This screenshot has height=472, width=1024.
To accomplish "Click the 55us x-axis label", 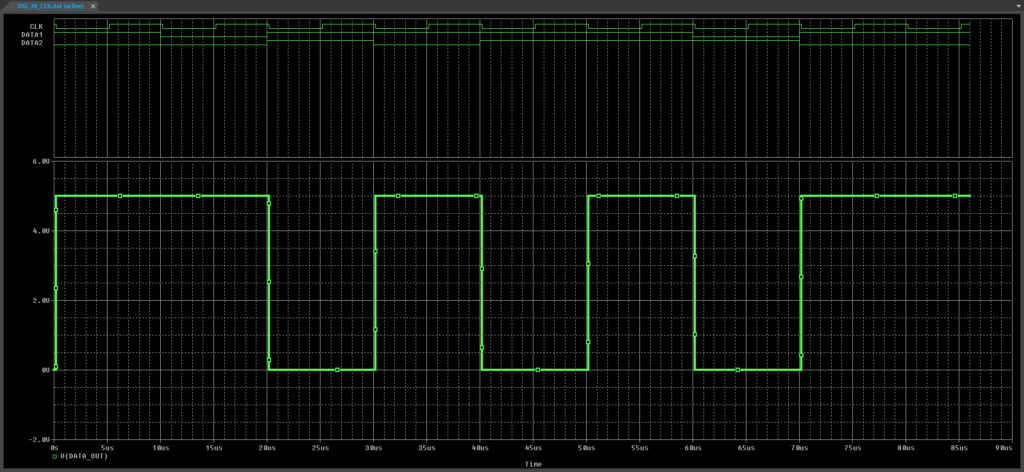I will tap(640, 448).
